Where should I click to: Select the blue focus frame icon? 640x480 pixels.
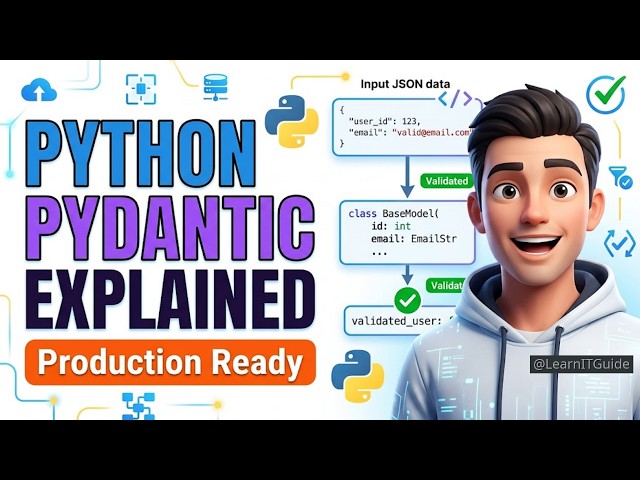[141, 89]
